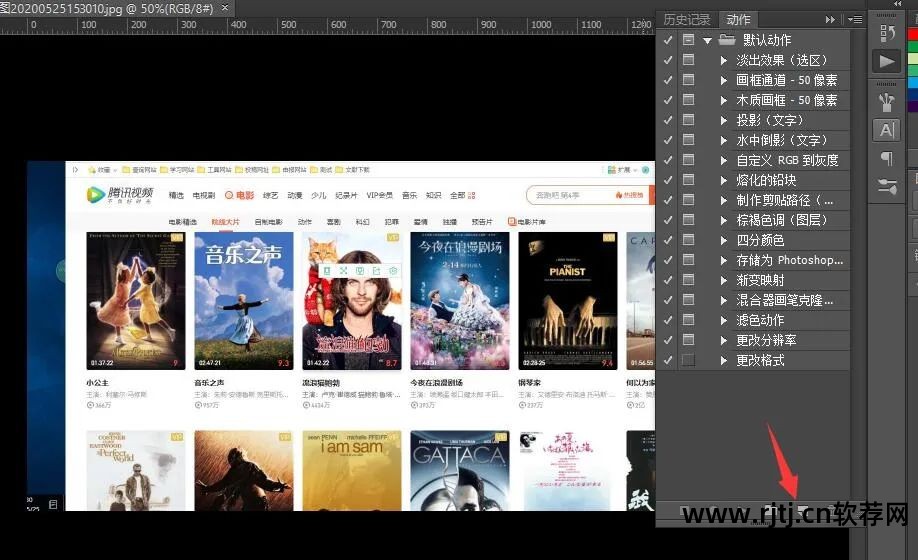
Task: Toggle the checkmark for 淡出效果（选区）
Action: click(667, 60)
